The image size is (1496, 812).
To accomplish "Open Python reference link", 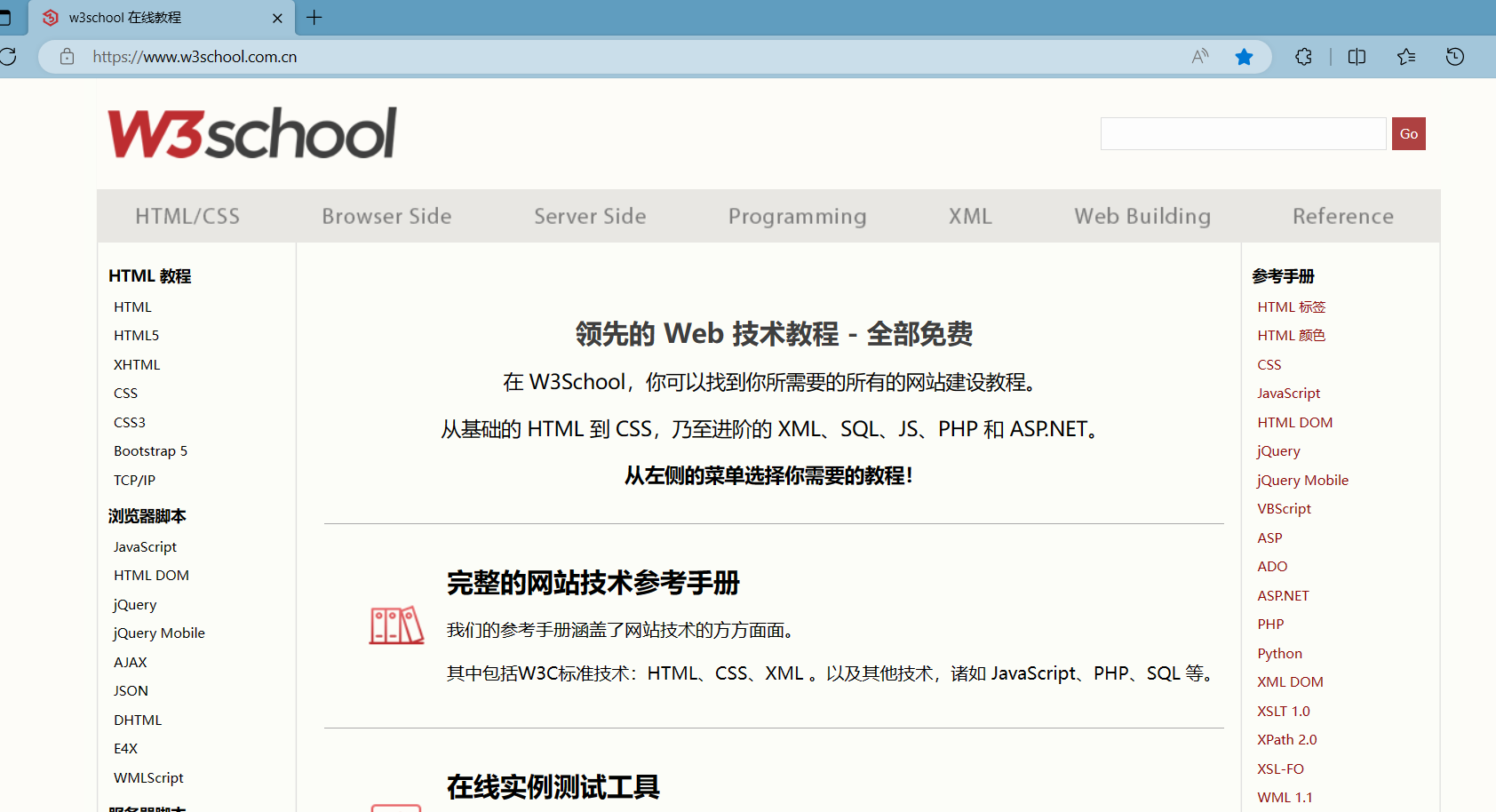I will 1279,653.
